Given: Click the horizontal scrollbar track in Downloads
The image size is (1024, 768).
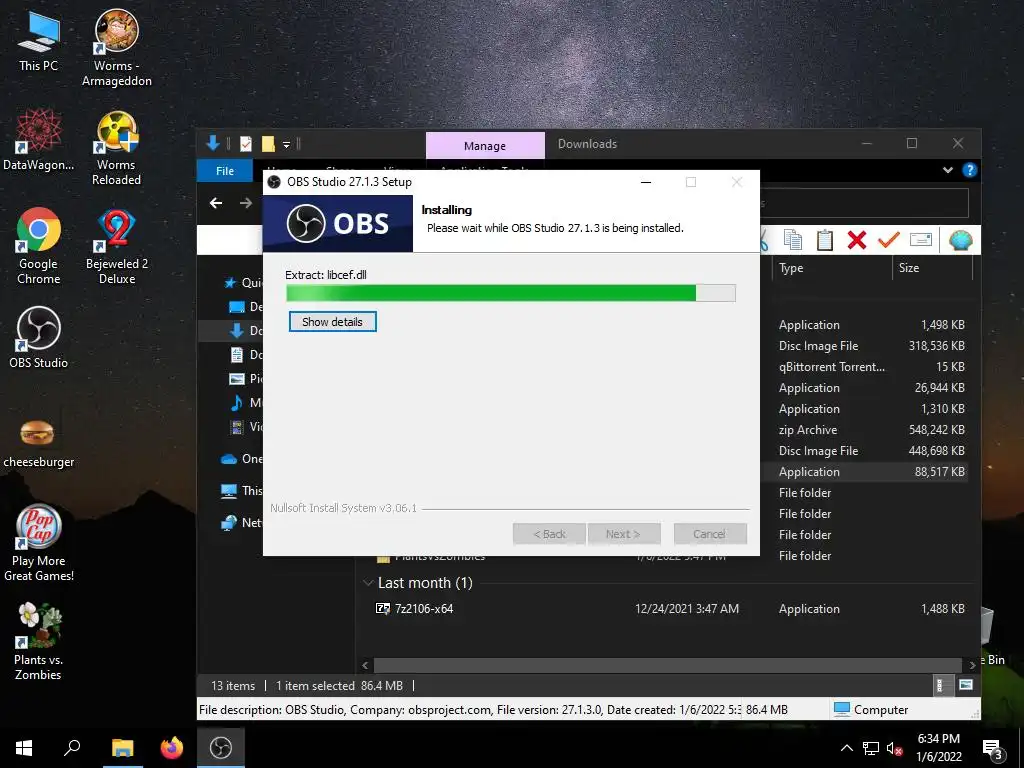Looking at the screenshot, I should pyautogui.click(x=667, y=665).
